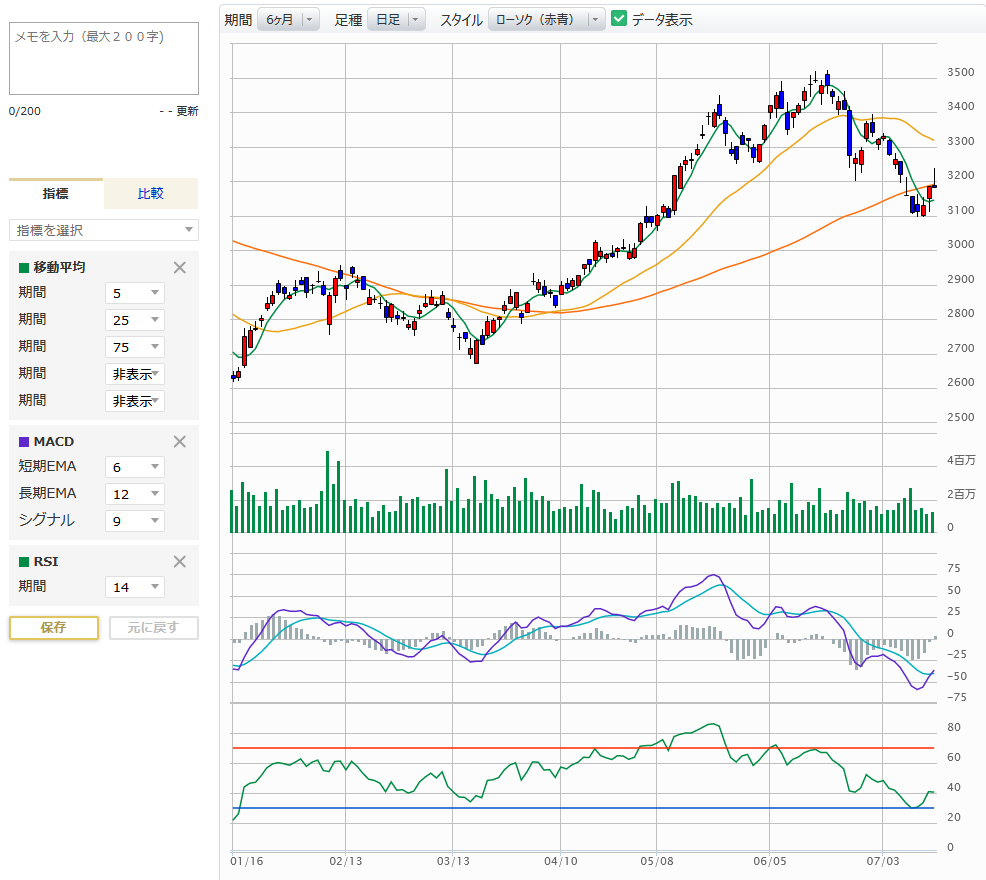Remove the 移動平均 indicator with X icon

click(180, 267)
